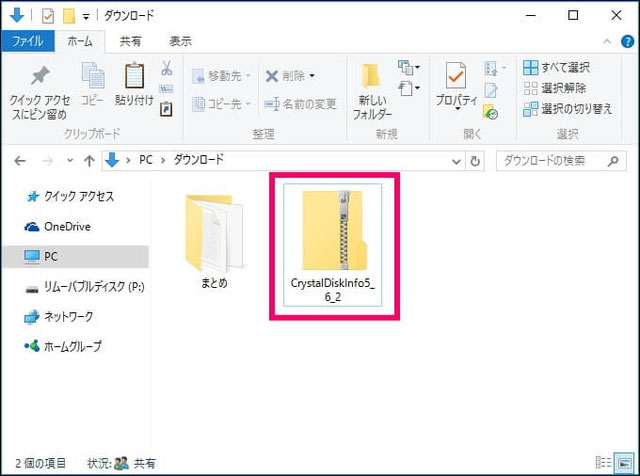Open Properties (プロパティ) checkmark icon
Screen dimensions: 640x476
click(x=456, y=76)
